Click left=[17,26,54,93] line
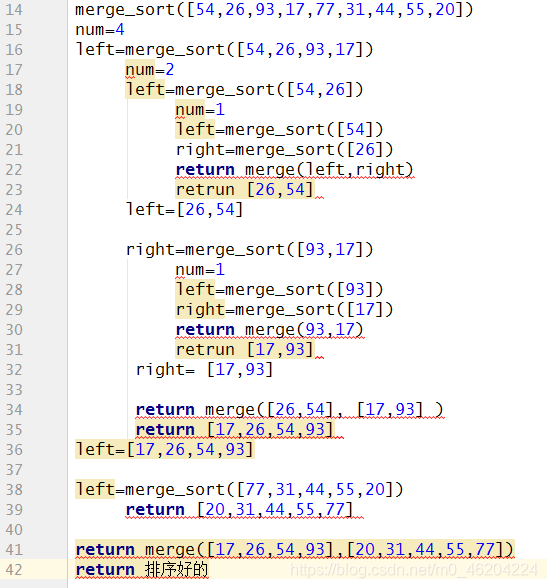Viewport: 547px width, 588px height. [x=165, y=450]
